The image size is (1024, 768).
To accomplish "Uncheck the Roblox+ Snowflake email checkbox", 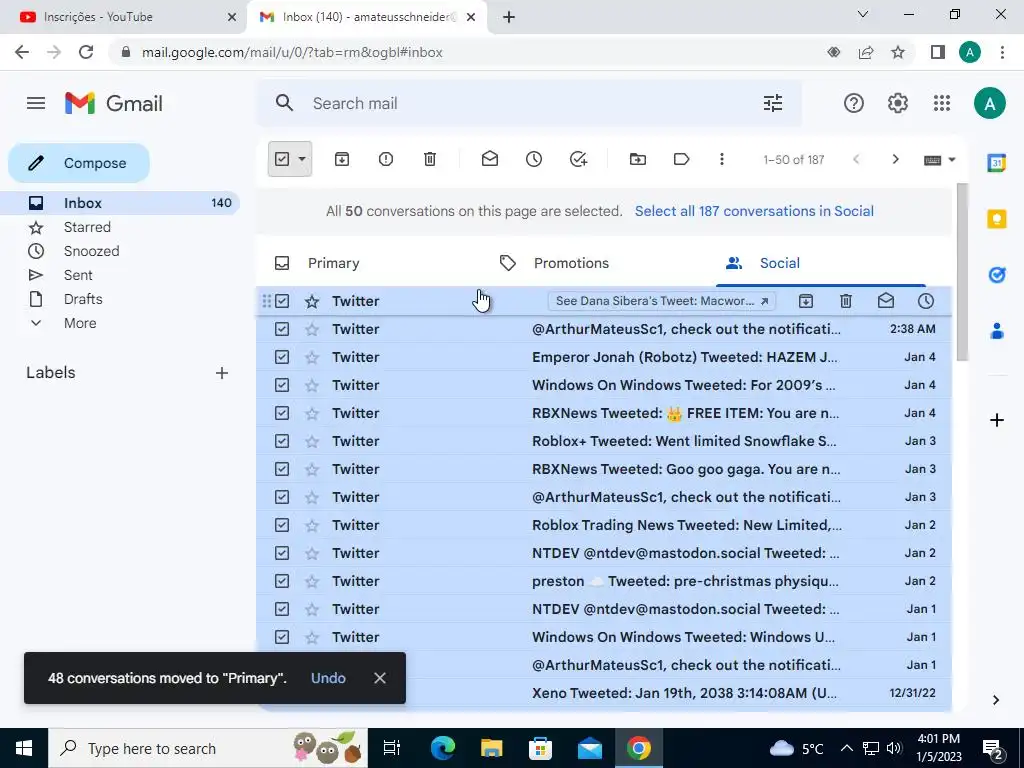I will coord(281,441).
